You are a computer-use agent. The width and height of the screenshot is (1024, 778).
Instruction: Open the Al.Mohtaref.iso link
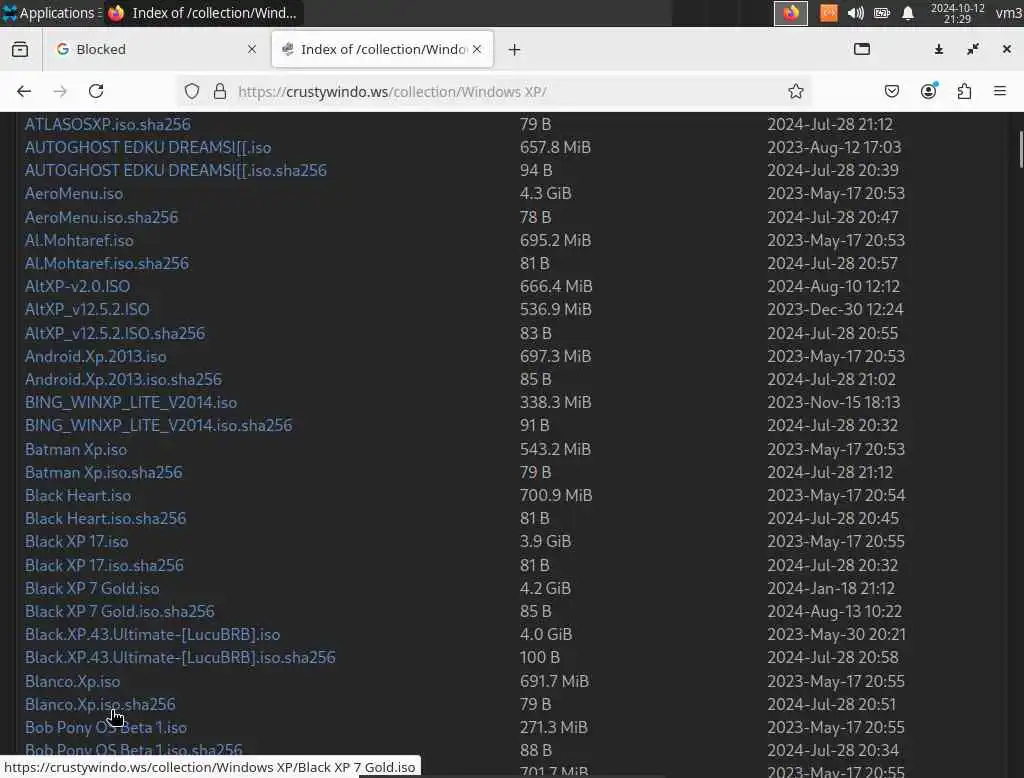click(x=79, y=240)
